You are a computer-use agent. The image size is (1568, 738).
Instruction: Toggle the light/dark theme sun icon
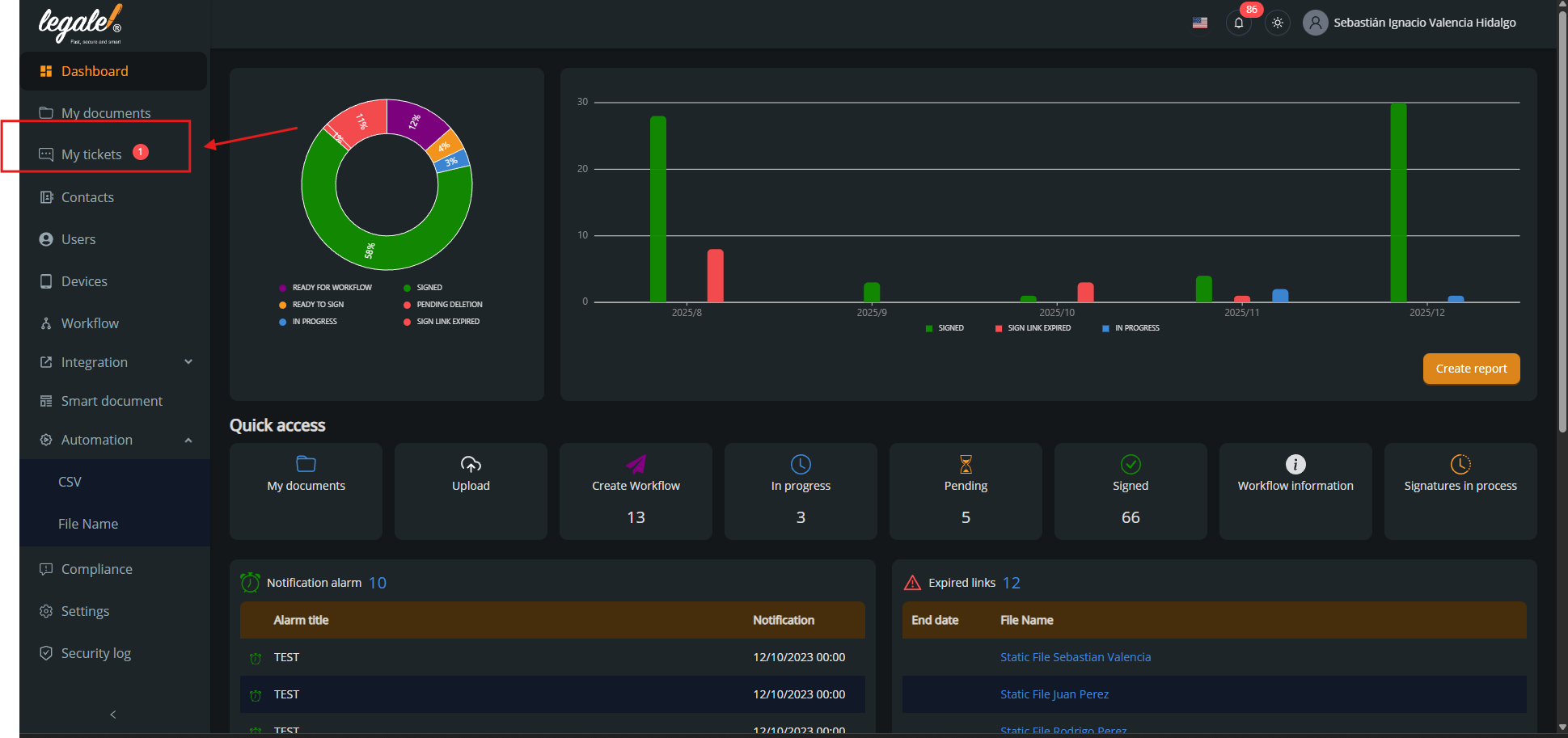coord(1277,23)
